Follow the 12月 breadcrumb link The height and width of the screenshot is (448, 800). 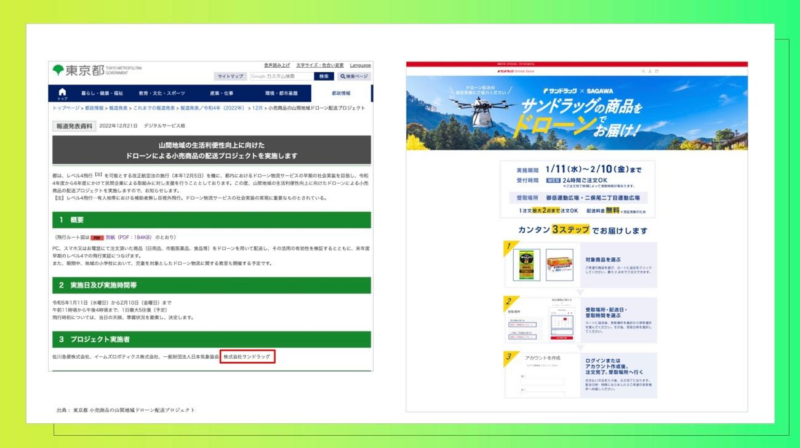click(x=257, y=108)
